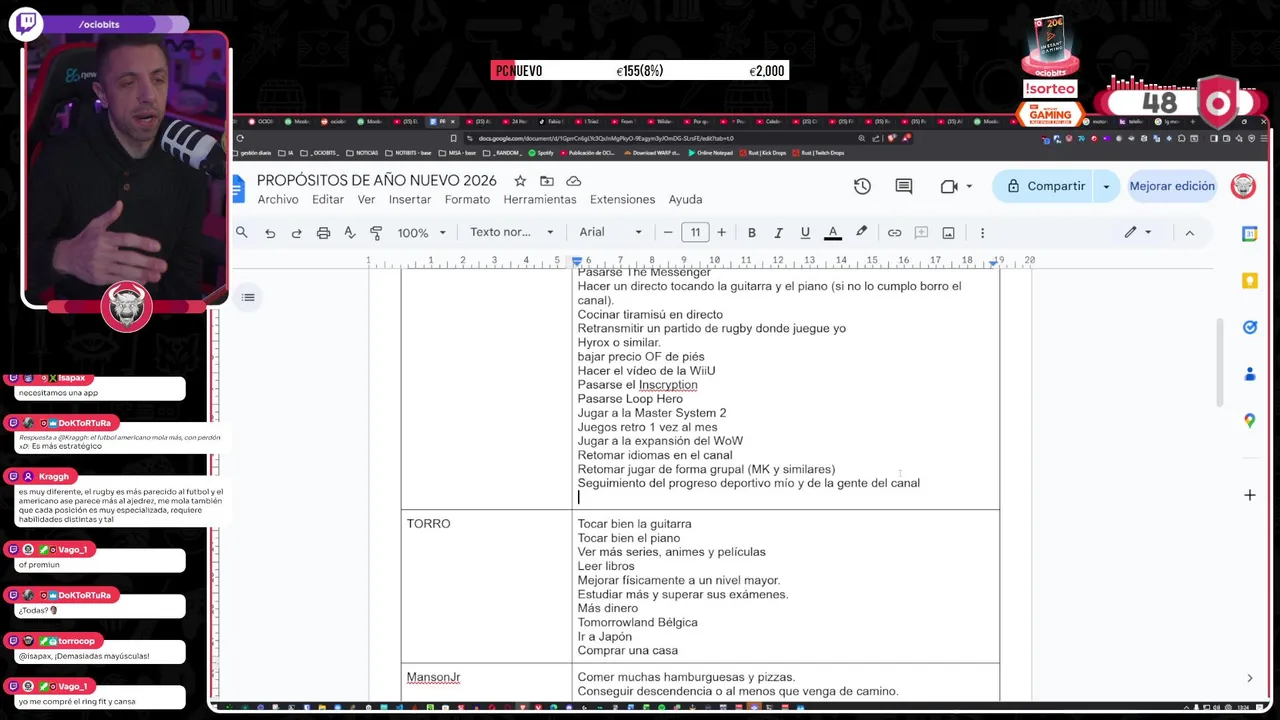This screenshot has width=1280, height=720.
Task: Open Contacts side panel
Action: [1249, 374]
